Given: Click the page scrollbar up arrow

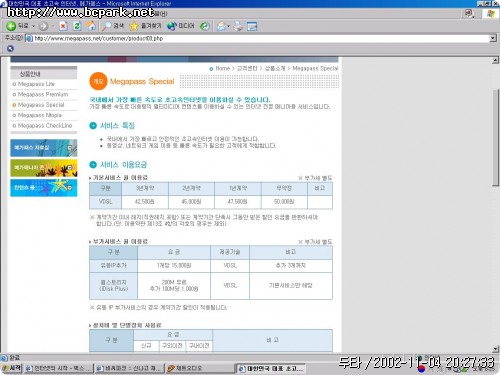Looking at the screenshot, I should tap(495, 60).
